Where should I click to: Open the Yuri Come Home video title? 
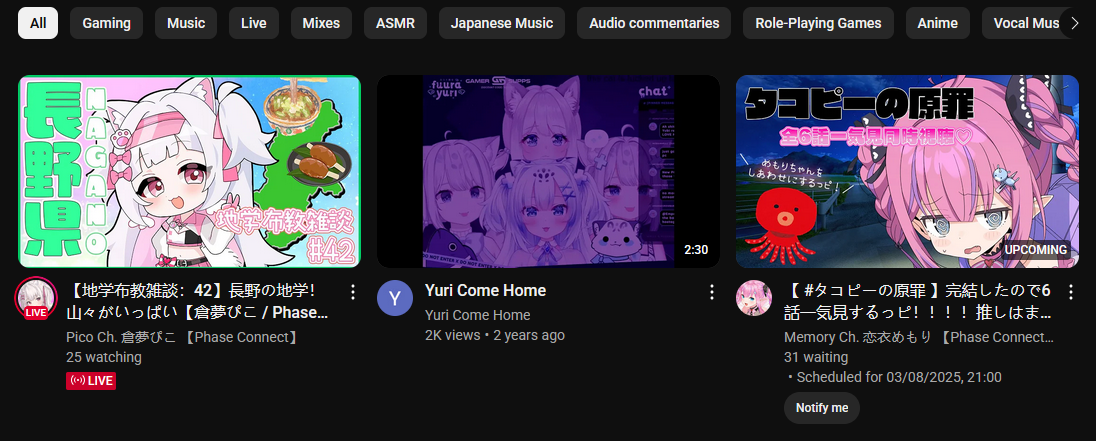pos(485,291)
